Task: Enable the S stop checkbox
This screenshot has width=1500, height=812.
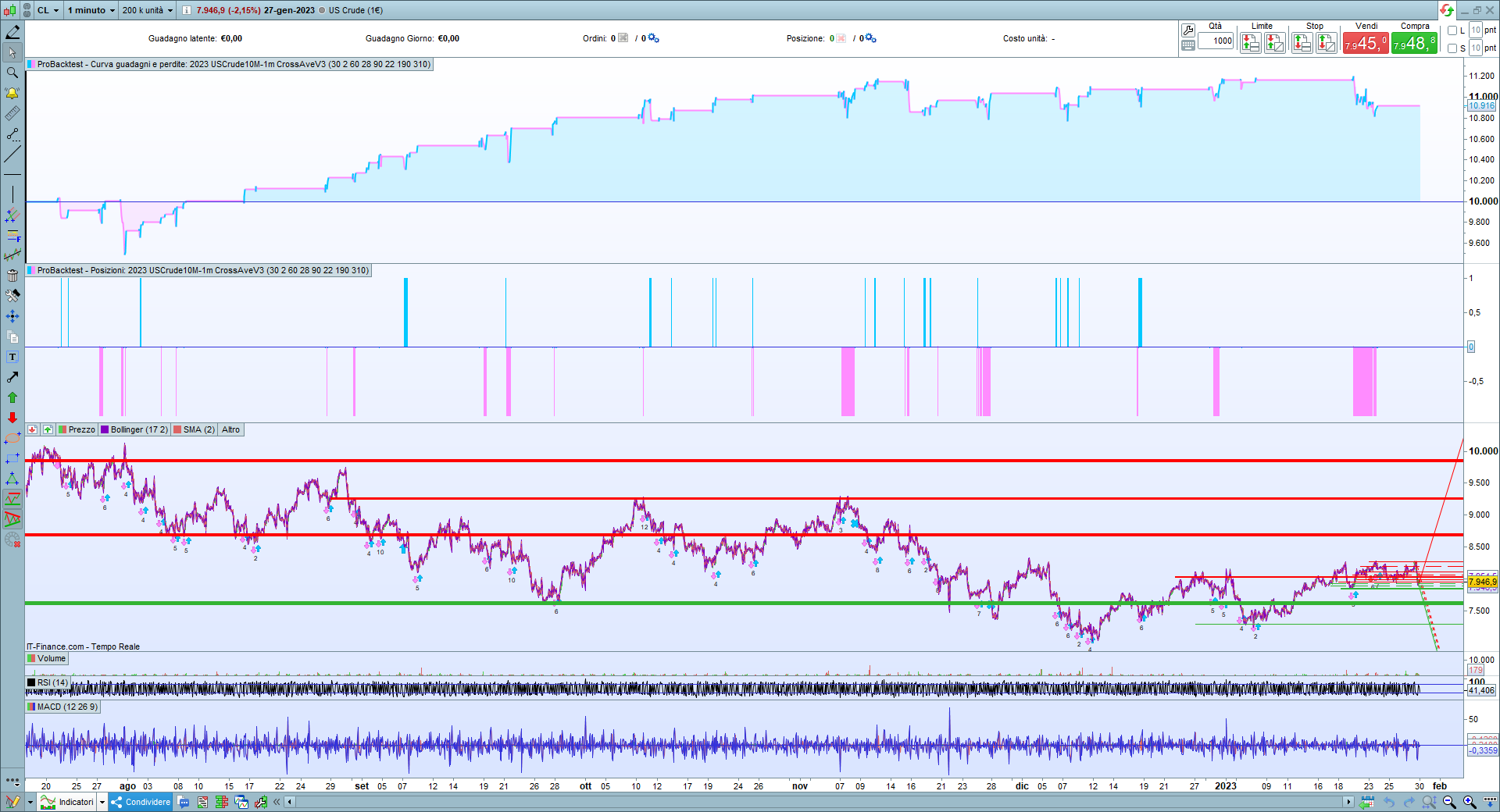Action: coord(1452,48)
